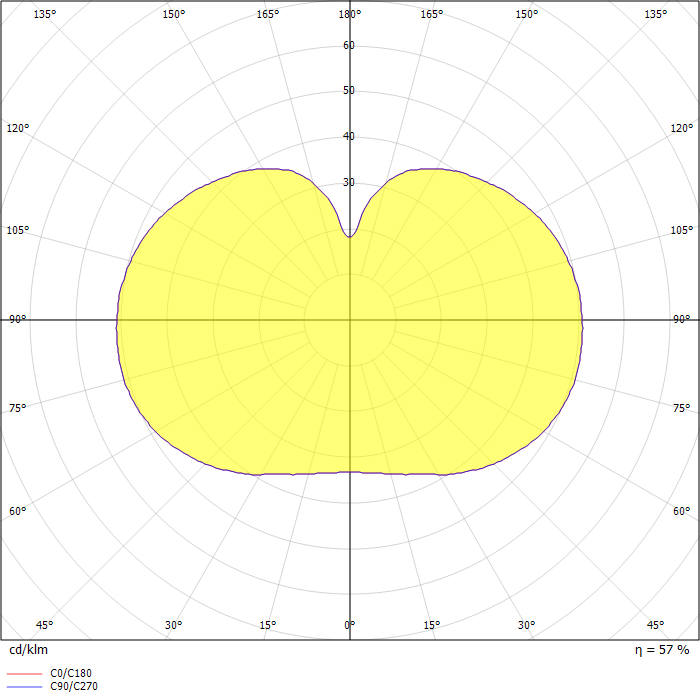Click the cd/klm unit label
700x700 pixels.
pos(29,650)
